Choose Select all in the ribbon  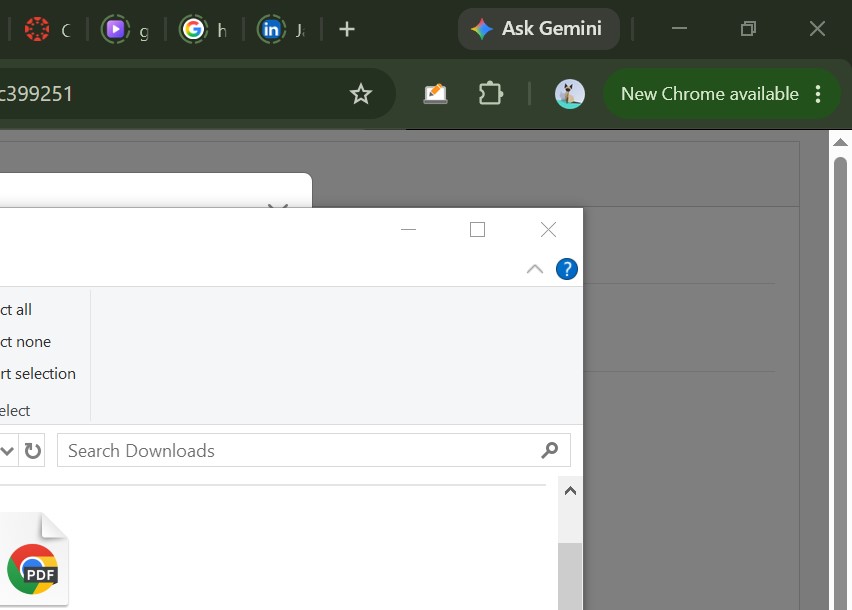click(16, 310)
